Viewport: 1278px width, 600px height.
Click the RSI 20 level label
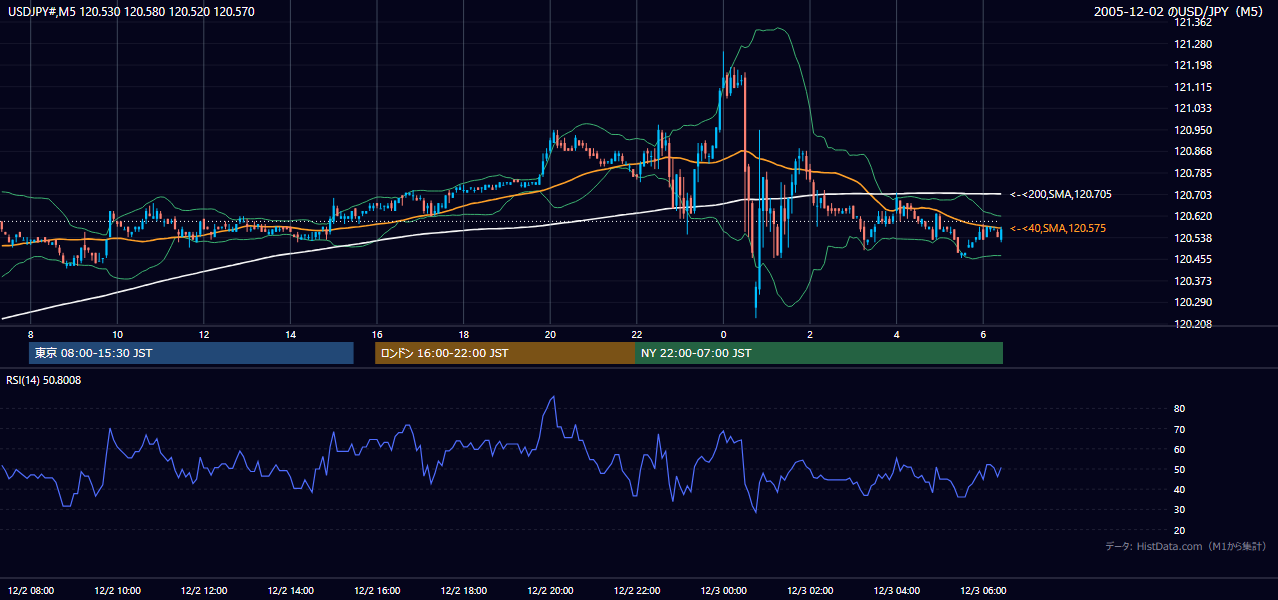[1180, 530]
